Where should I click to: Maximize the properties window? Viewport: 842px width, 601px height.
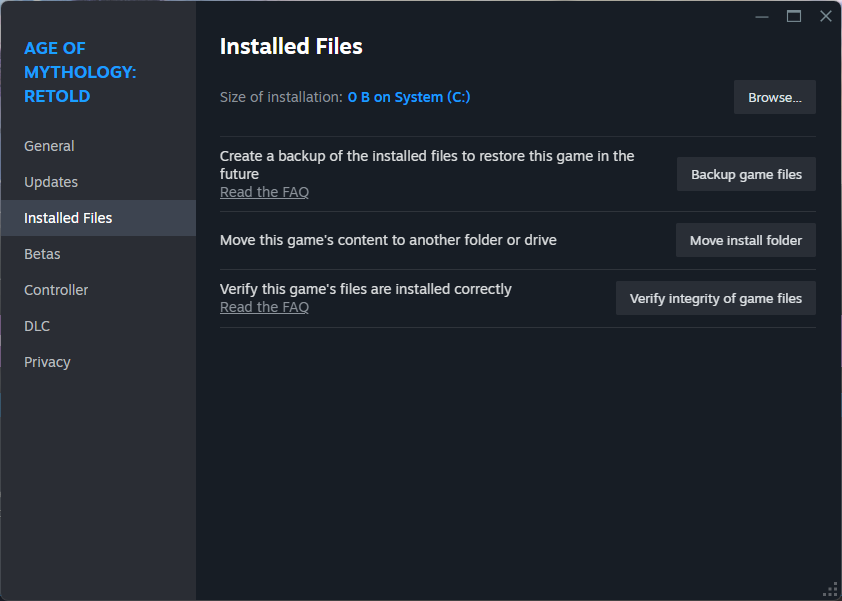tap(794, 17)
